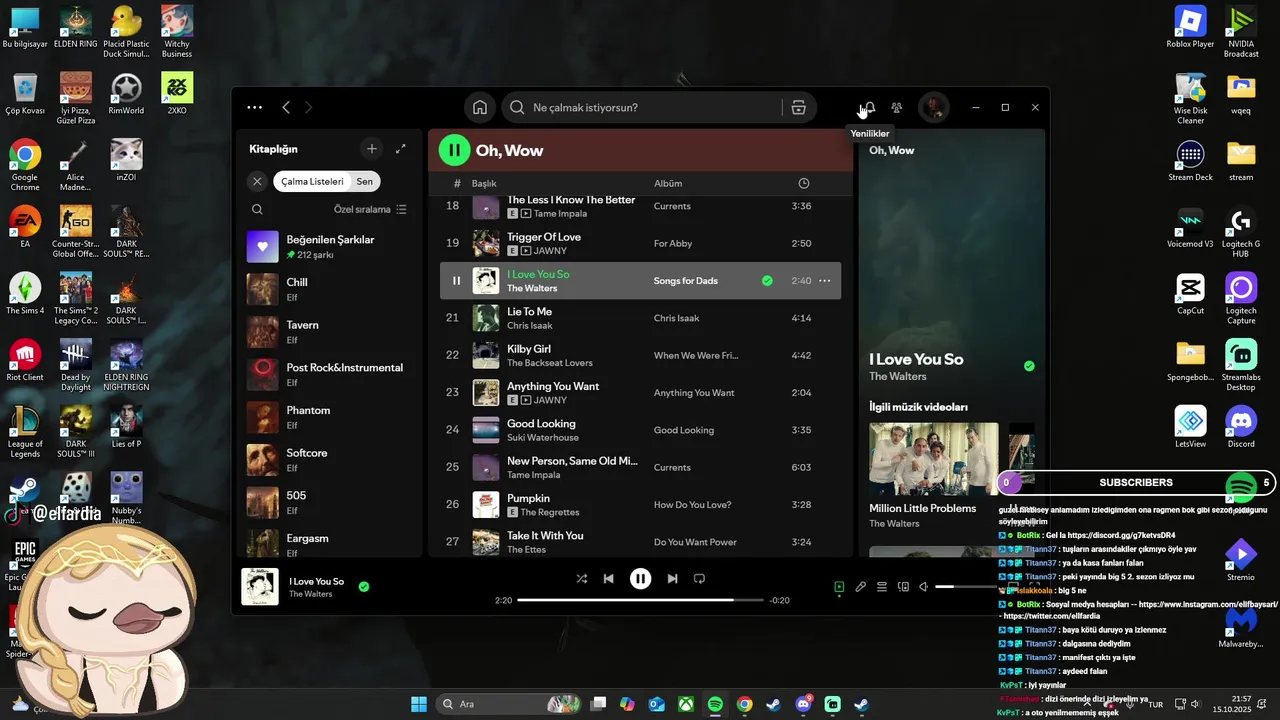Skip to the next track
This screenshot has width=1280, height=720.
coord(672,579)
